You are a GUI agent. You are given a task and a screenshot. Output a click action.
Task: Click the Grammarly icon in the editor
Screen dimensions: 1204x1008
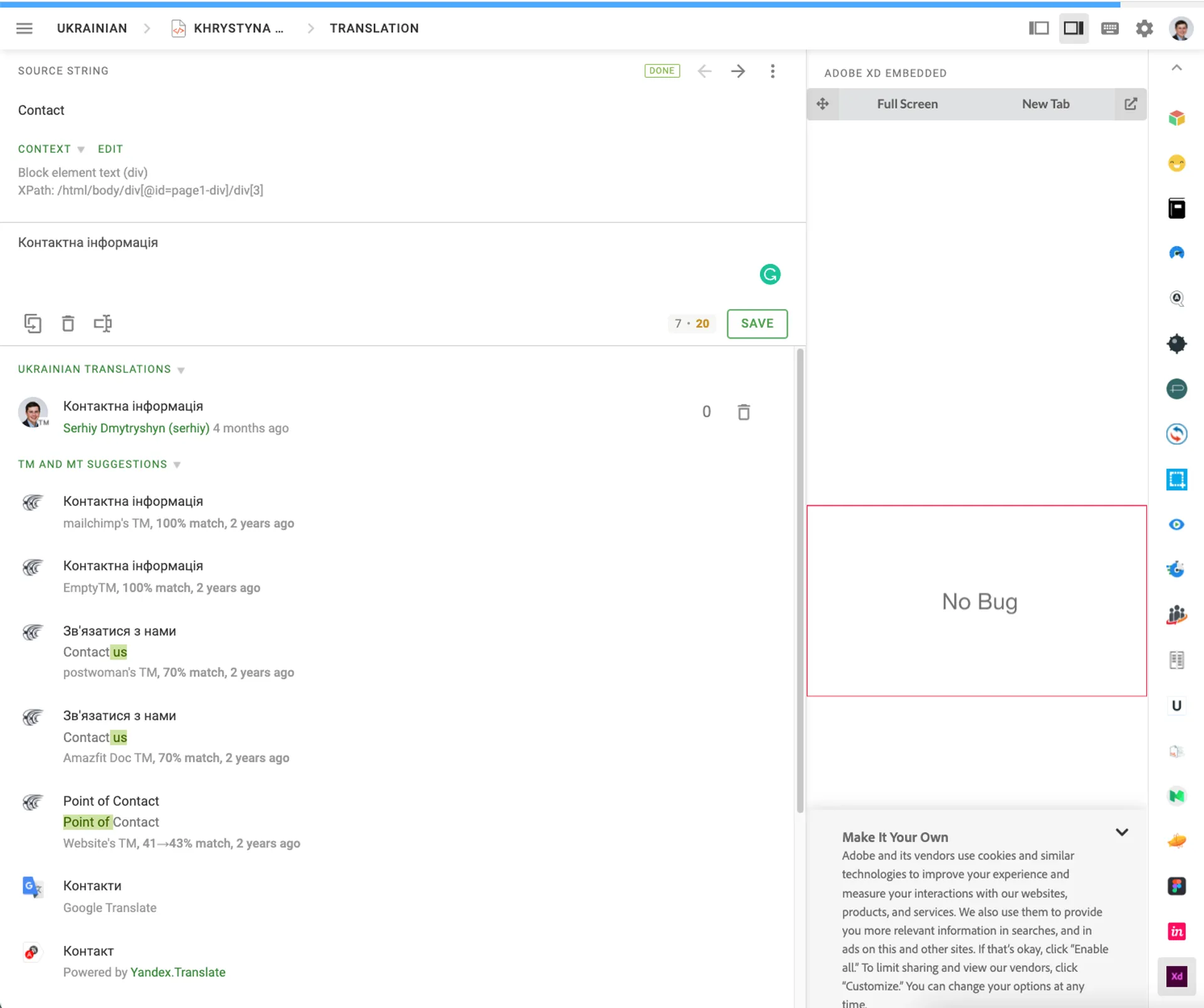click(770, 275)
